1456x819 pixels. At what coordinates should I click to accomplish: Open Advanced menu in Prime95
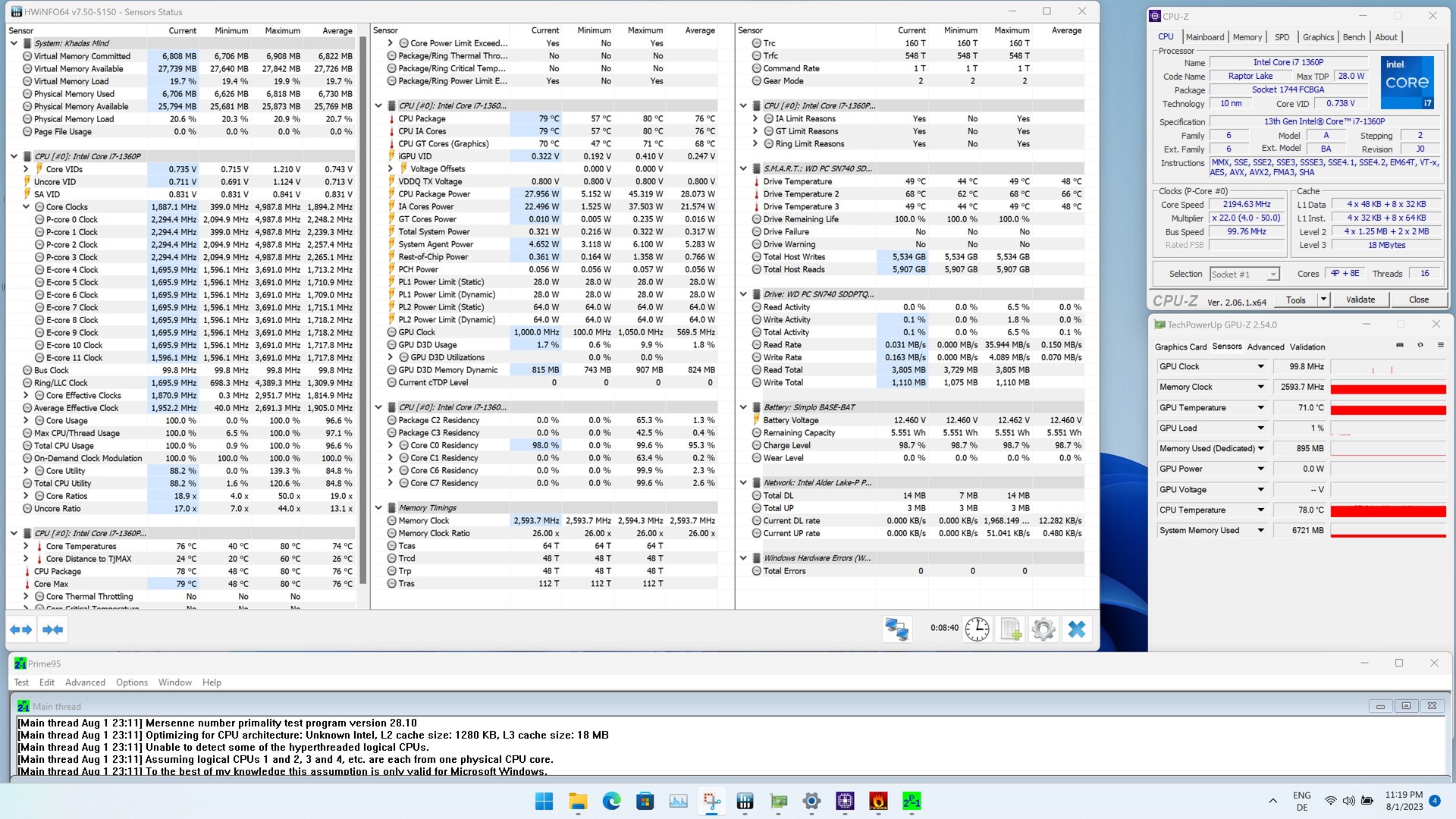[85, 682]
